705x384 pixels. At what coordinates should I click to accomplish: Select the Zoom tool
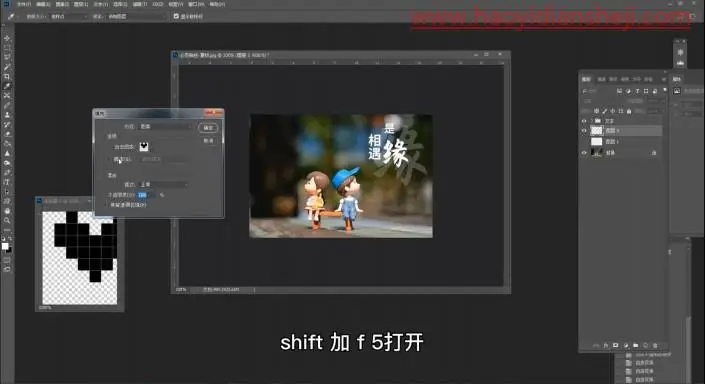tap(7, 220)
